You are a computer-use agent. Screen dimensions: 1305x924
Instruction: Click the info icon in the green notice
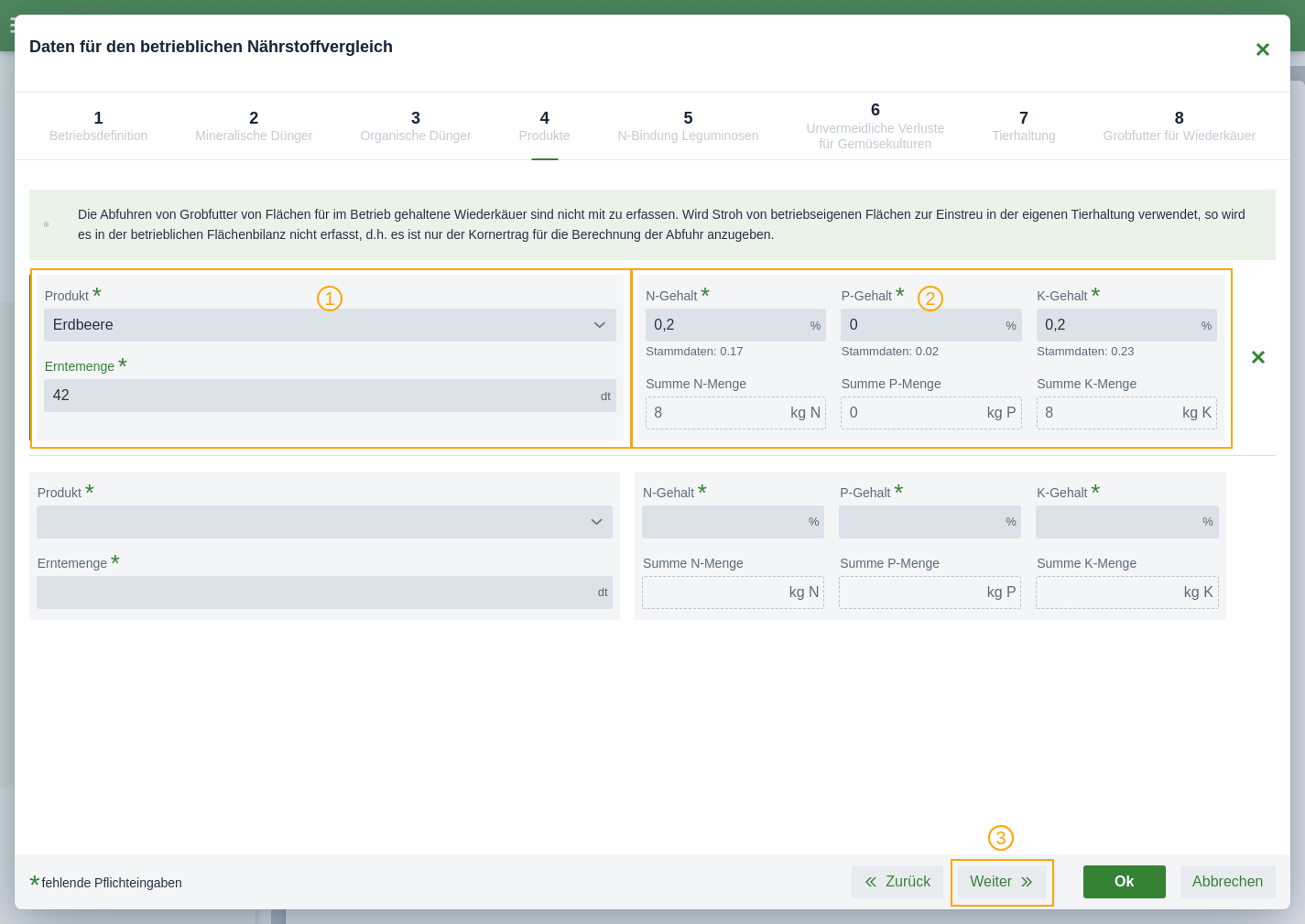tap(46, 224)
